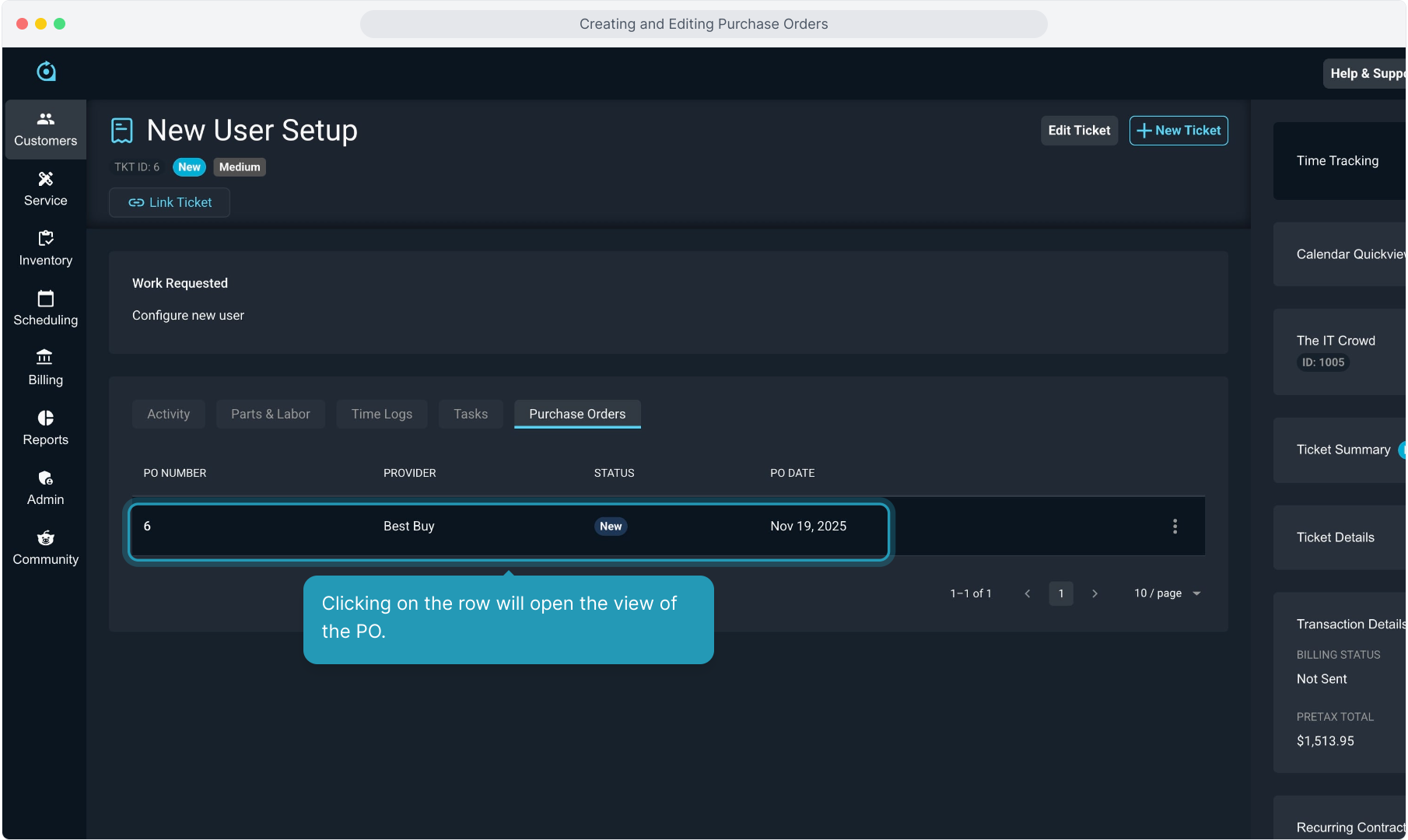1408x840 pixels.
Task: Open the Billing section icon
Action: tap(45, 358)
